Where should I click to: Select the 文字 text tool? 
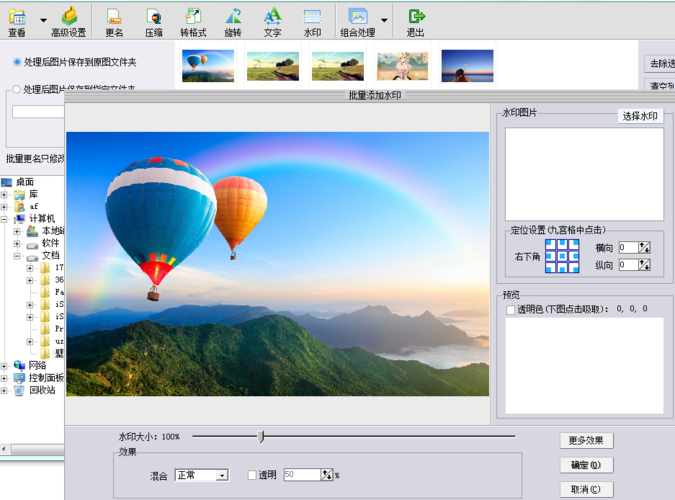point(272,22)
